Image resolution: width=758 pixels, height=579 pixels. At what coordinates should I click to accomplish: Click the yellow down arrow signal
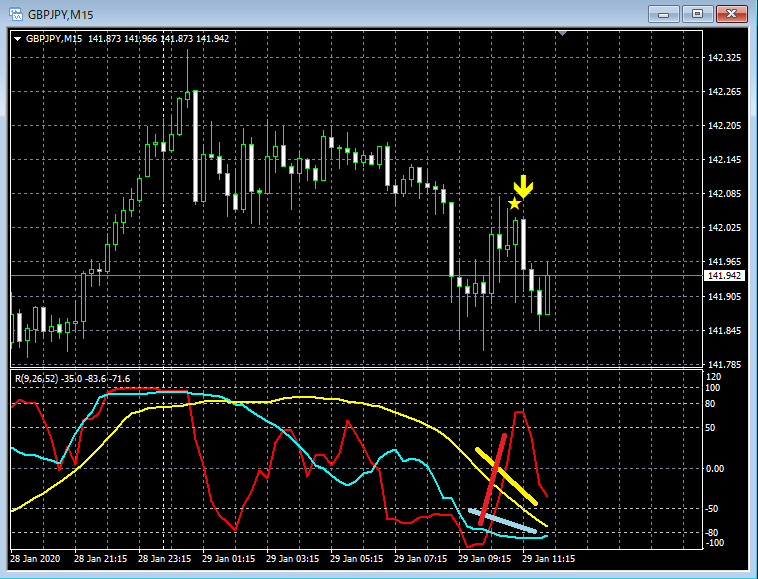point(523,187)
